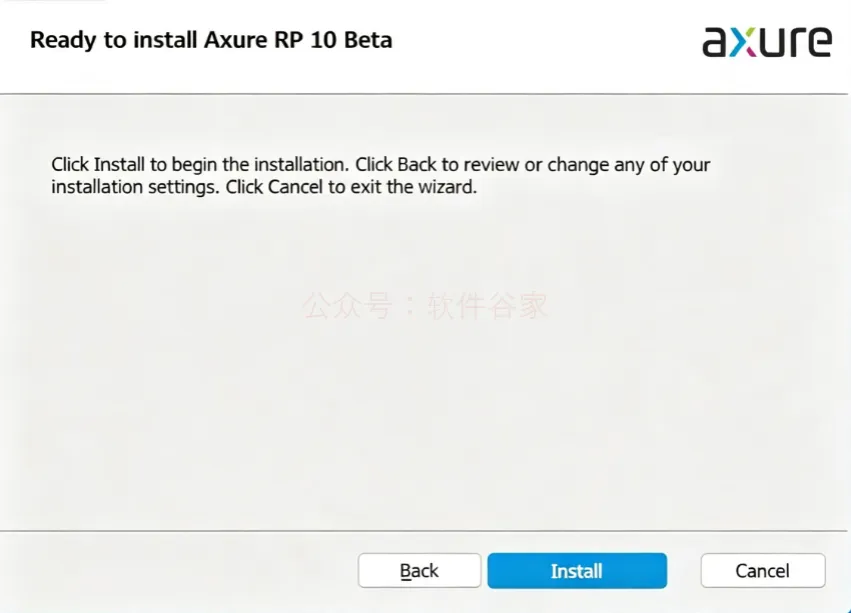The height and width of the screenshot is (613, 851).
Task: Click the letter 'a' of the axure logo
Action: pos(714,42)
